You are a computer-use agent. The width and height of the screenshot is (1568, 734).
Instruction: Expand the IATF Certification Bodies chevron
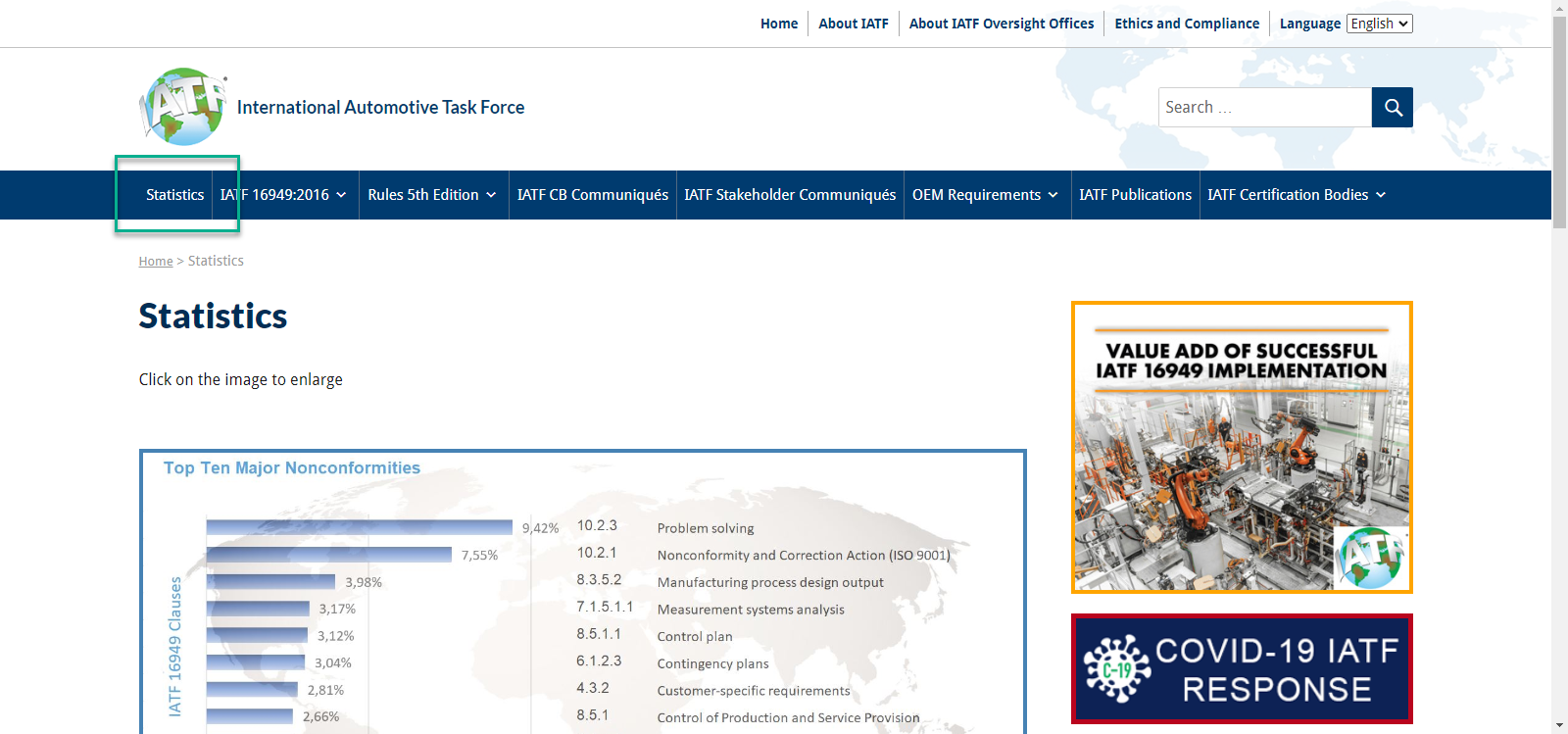(1381, 195)
